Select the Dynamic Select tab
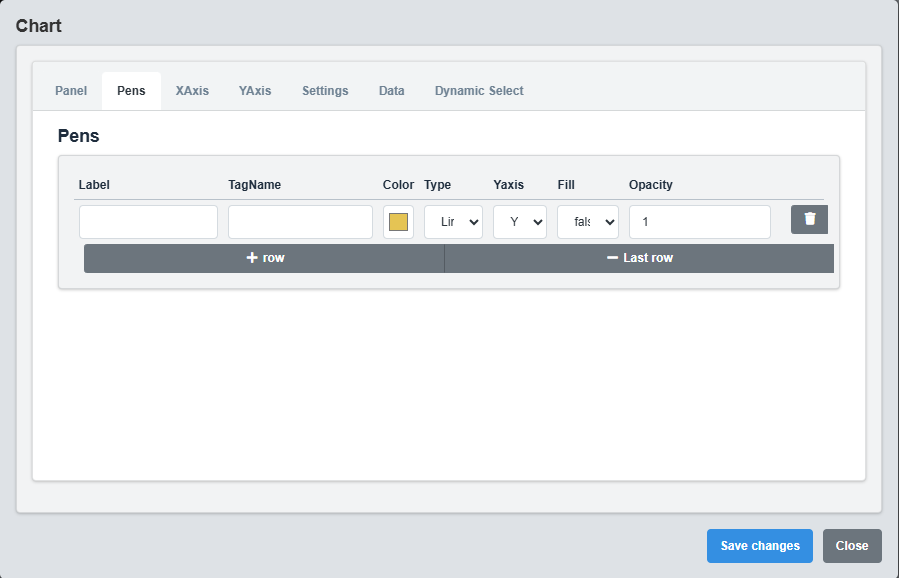The image size is (899, 578). [x=479, y=91]
